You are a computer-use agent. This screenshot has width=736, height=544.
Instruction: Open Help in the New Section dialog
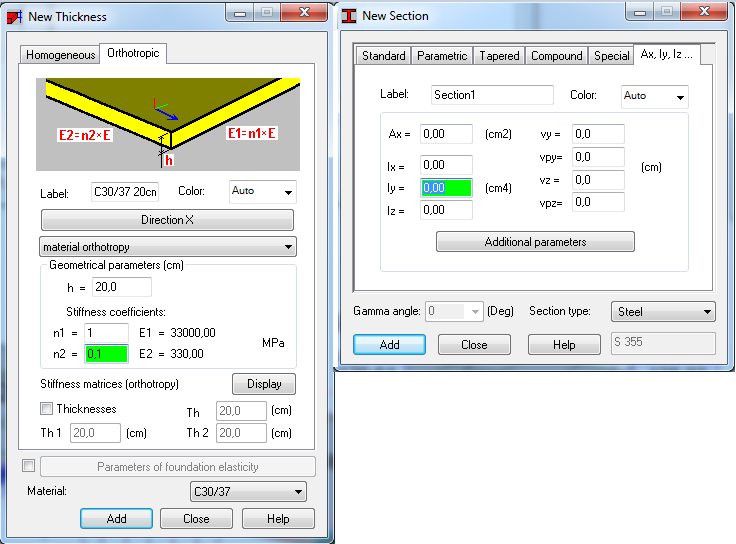pos(564,345)
